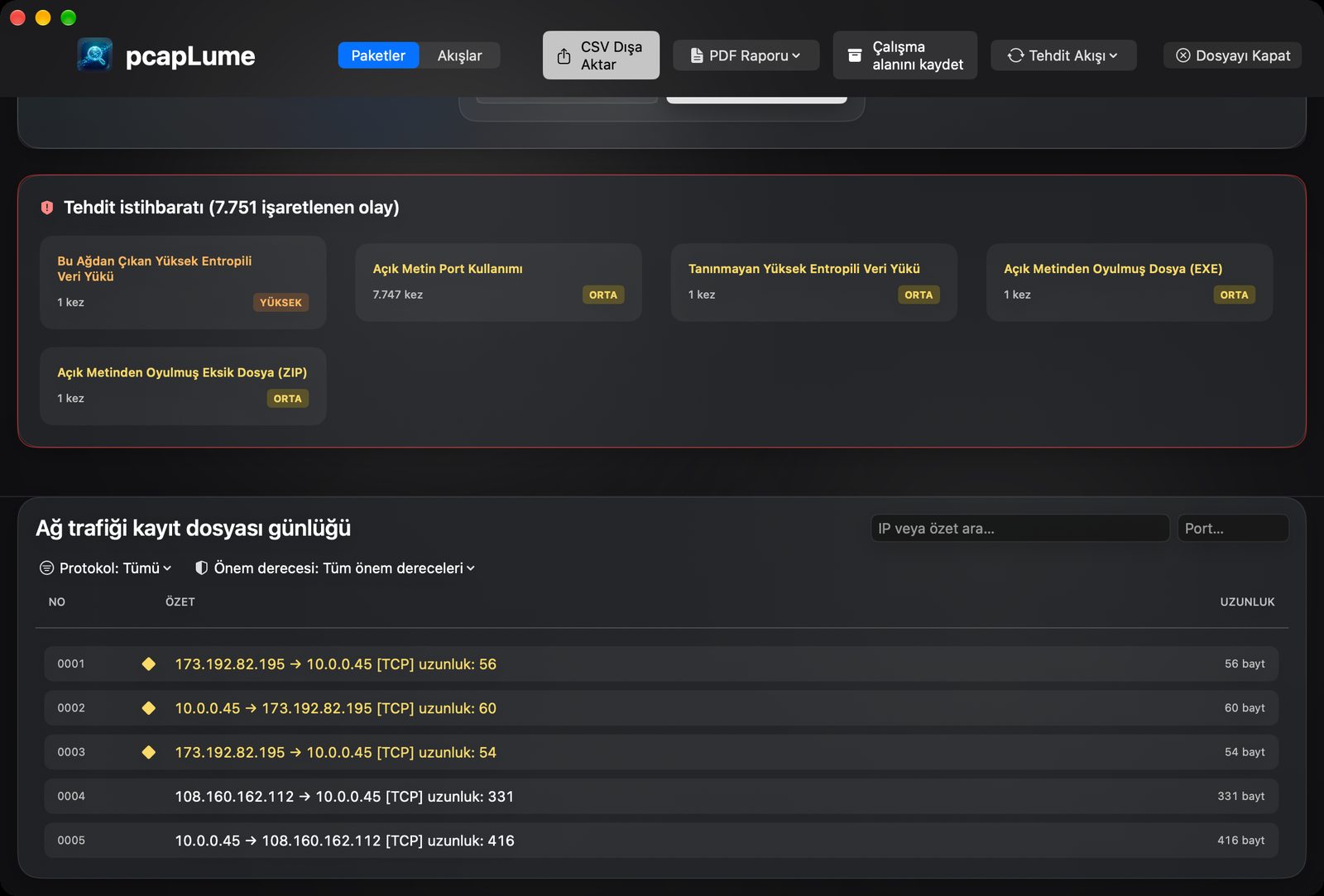Click the 7.747 kez count text
The height and width of the screenshot is (896, 1324).
pos(397,295)
